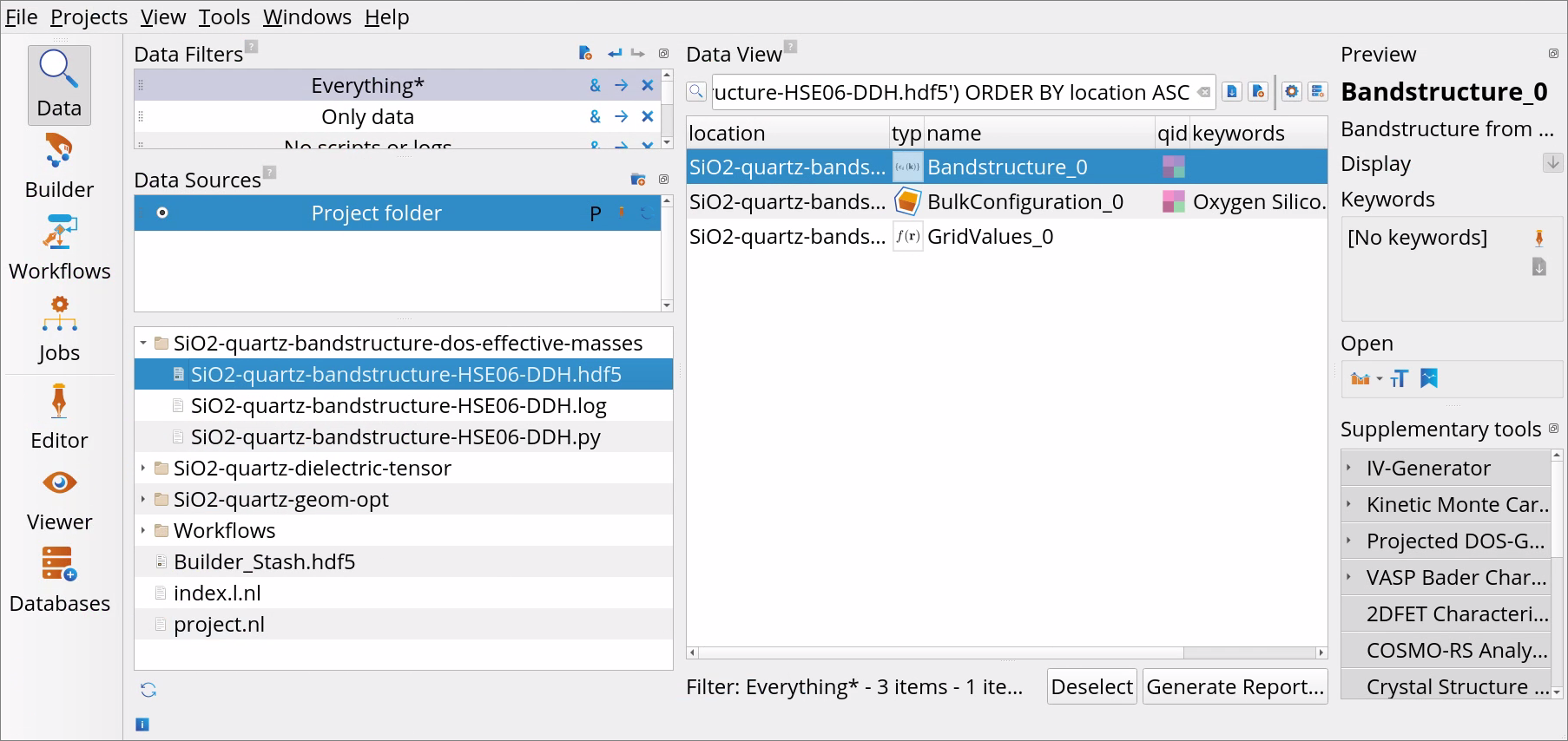Image resolution: width=1568 pixels, height=741 pixels.
Task: Switch to the Jobs view
Action: tap(59, 330)
